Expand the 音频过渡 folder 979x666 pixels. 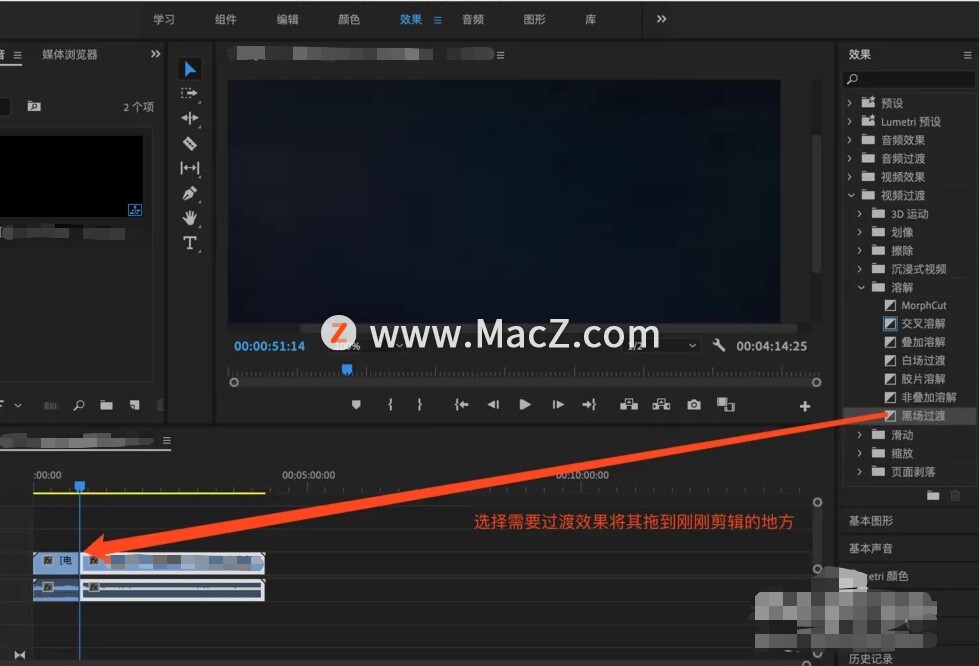(850, 159)
